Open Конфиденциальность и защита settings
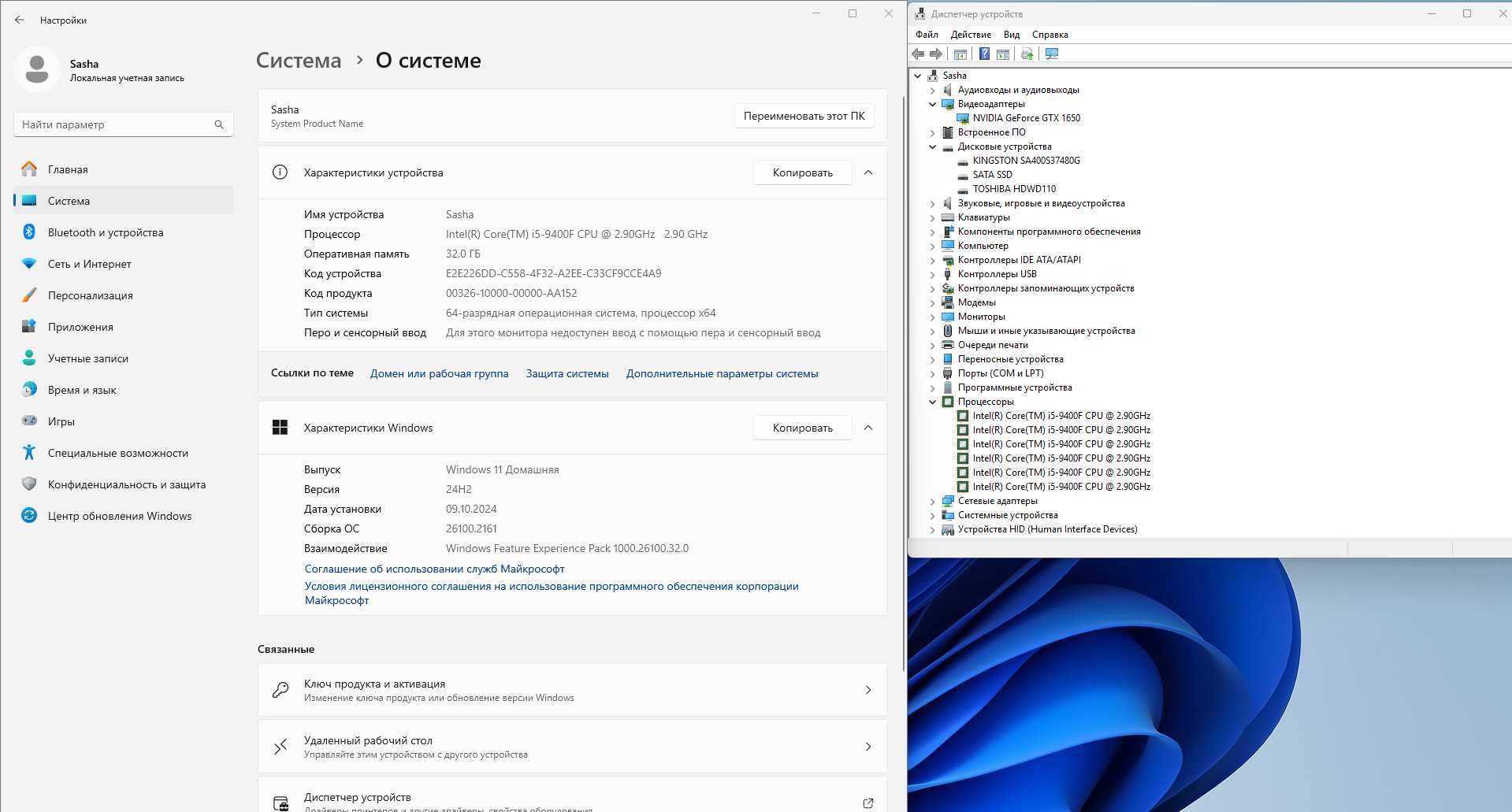This screenshot has height=812, width=1512. click(124, 484)
